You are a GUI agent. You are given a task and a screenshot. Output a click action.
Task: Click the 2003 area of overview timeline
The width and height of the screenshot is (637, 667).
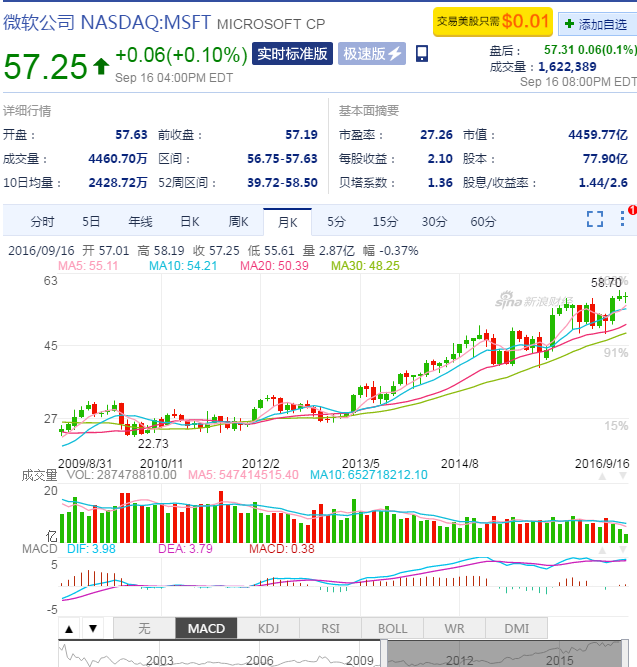click(x=160, y=660)
